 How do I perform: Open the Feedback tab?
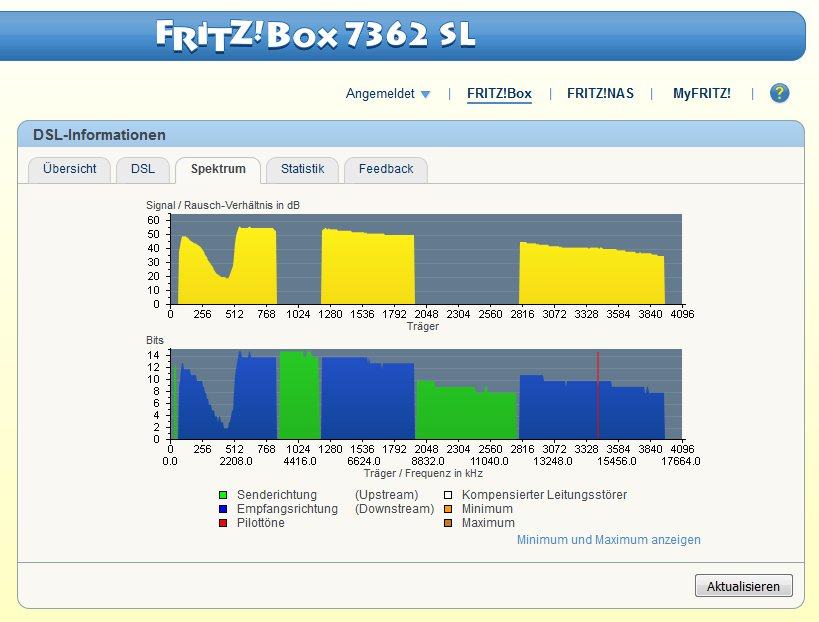coord(386,169)
